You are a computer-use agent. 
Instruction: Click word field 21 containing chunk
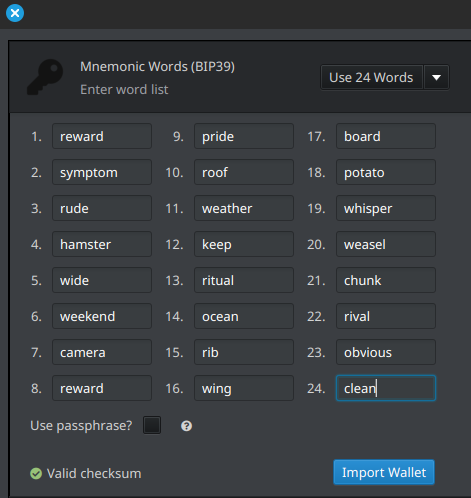click(x=386, y=280)
